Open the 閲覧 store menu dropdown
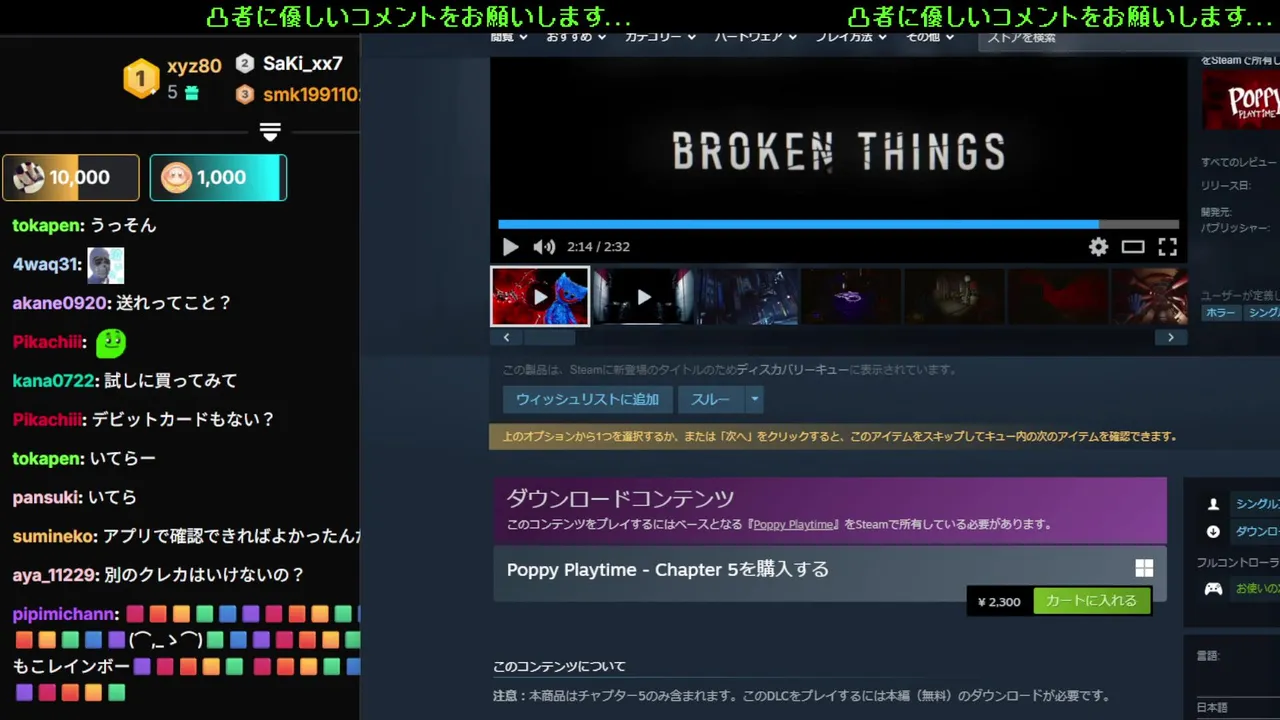Viewport: 1280px width, 720px height. [509, 37]
